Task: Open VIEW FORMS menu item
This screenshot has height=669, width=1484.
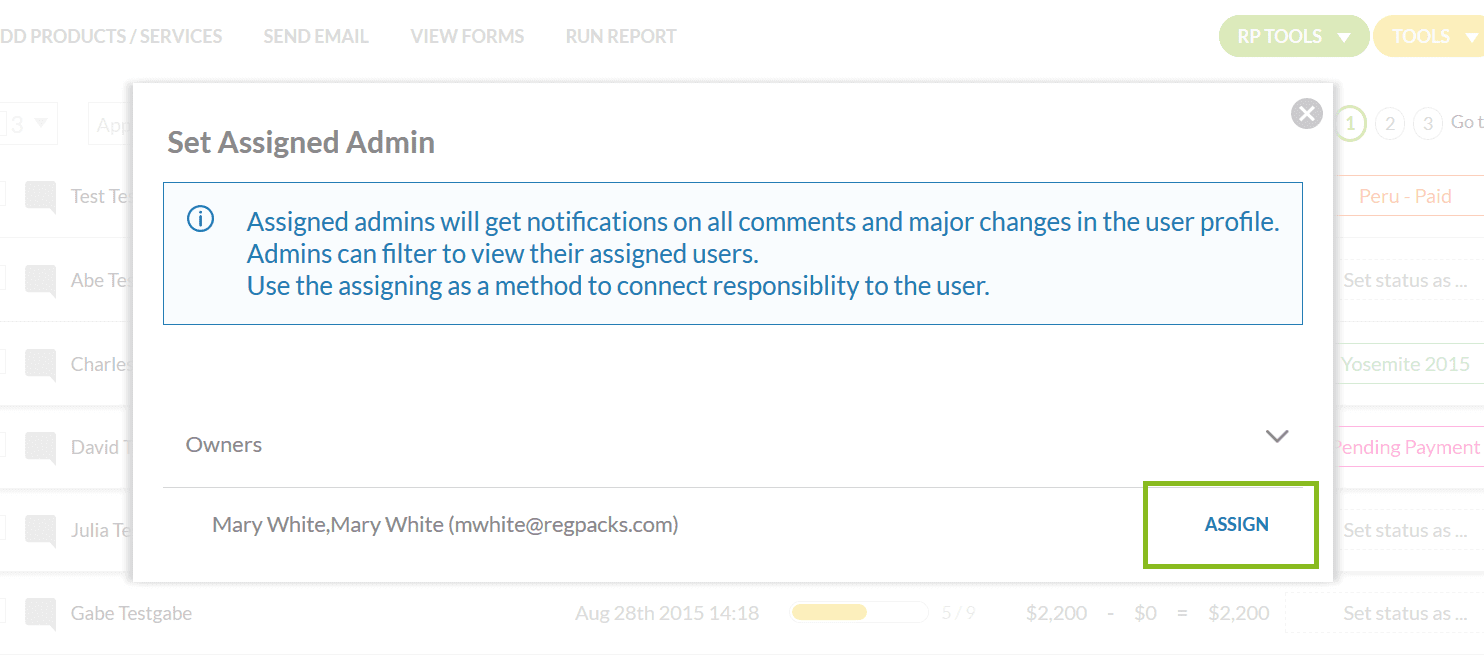Action: tap(467, 37)
